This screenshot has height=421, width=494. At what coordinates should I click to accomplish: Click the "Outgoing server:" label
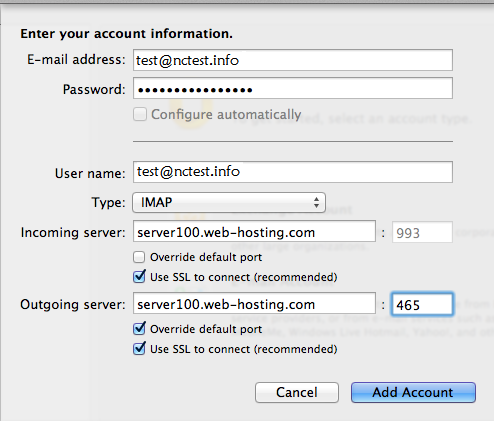73,305
